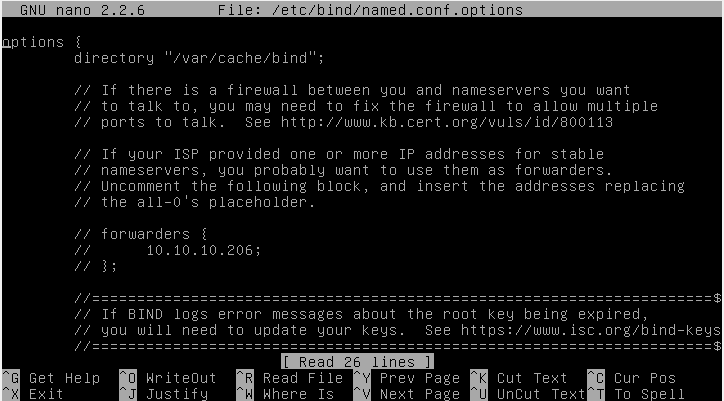This screenshot has height=401, width=724.
Task: Click the ^V Next Page shortcut
Action: (x=406, y=394)
